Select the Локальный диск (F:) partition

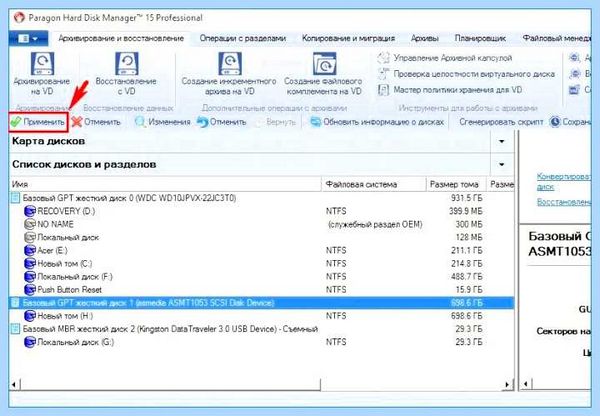pos(261,277)
